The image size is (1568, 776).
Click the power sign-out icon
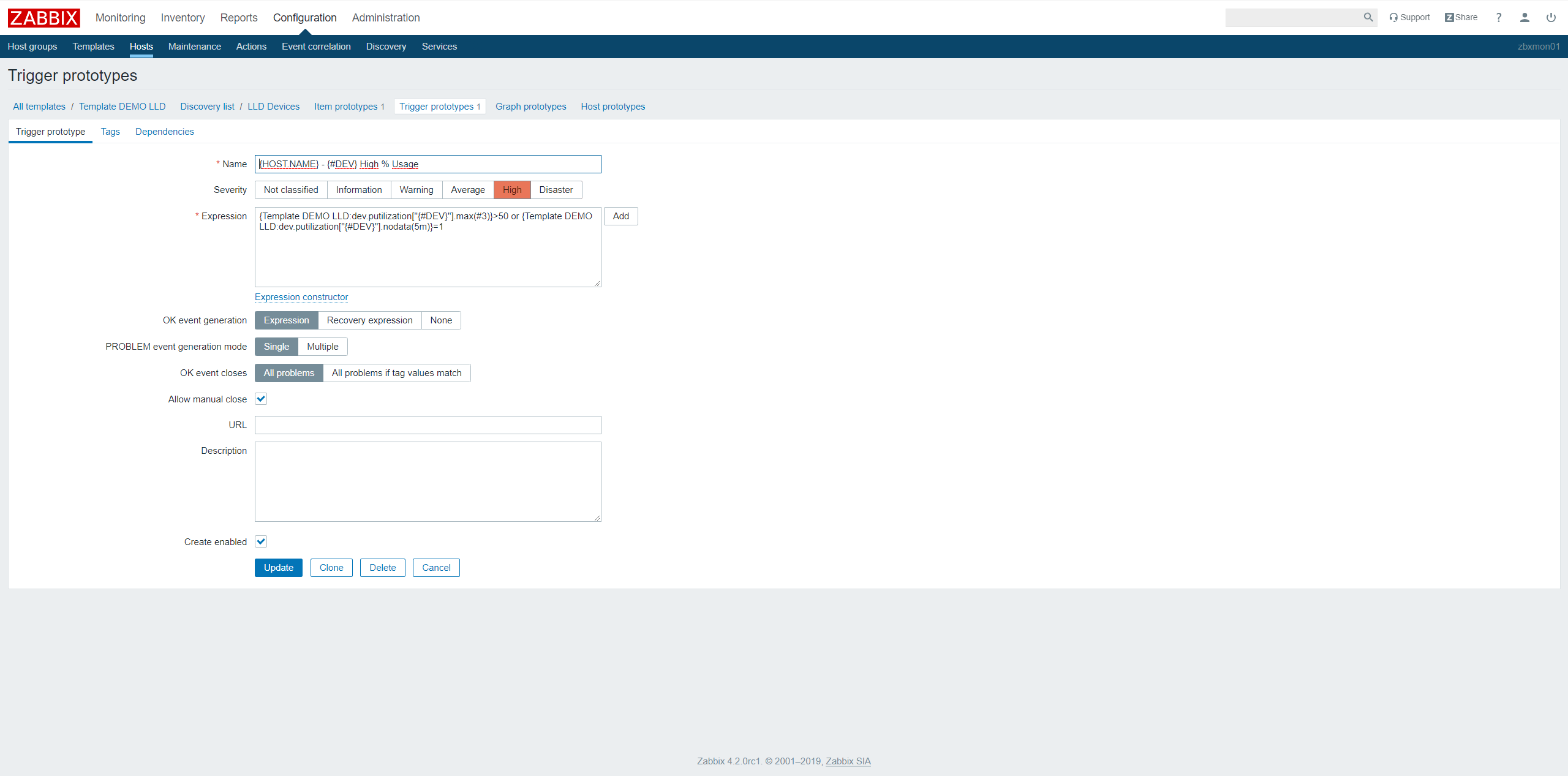[1551, 17]
